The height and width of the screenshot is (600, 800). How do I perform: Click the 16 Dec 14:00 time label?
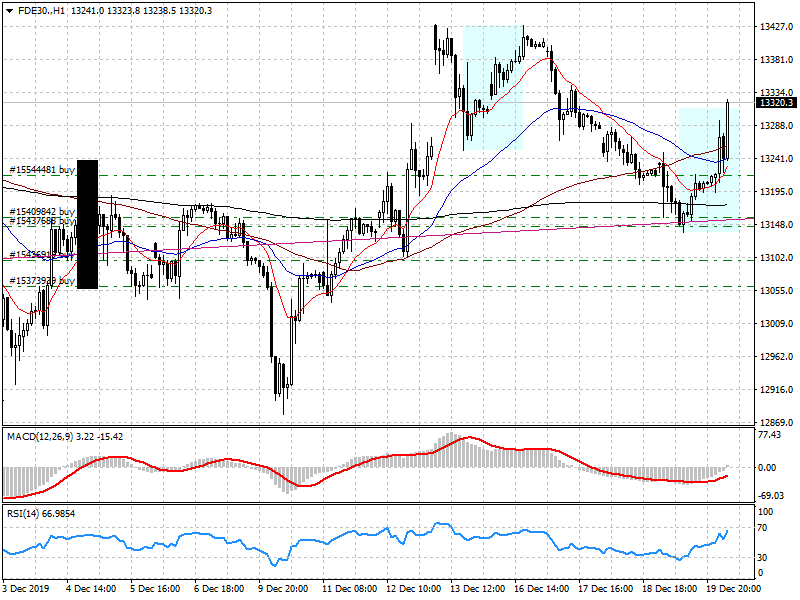pyautogui.click(x=541, y=589)
